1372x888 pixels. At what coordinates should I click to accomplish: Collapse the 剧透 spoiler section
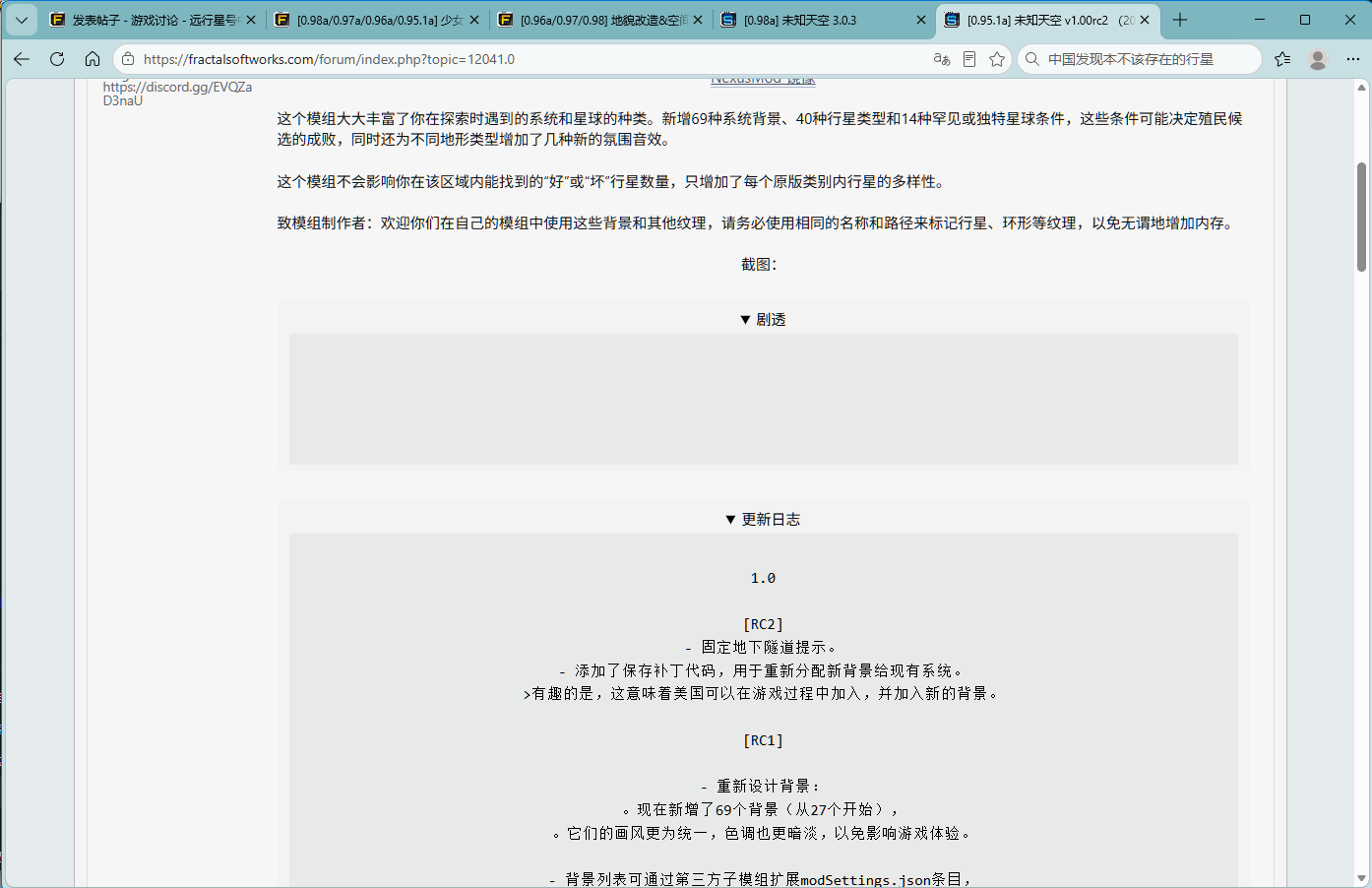[763, 319]
